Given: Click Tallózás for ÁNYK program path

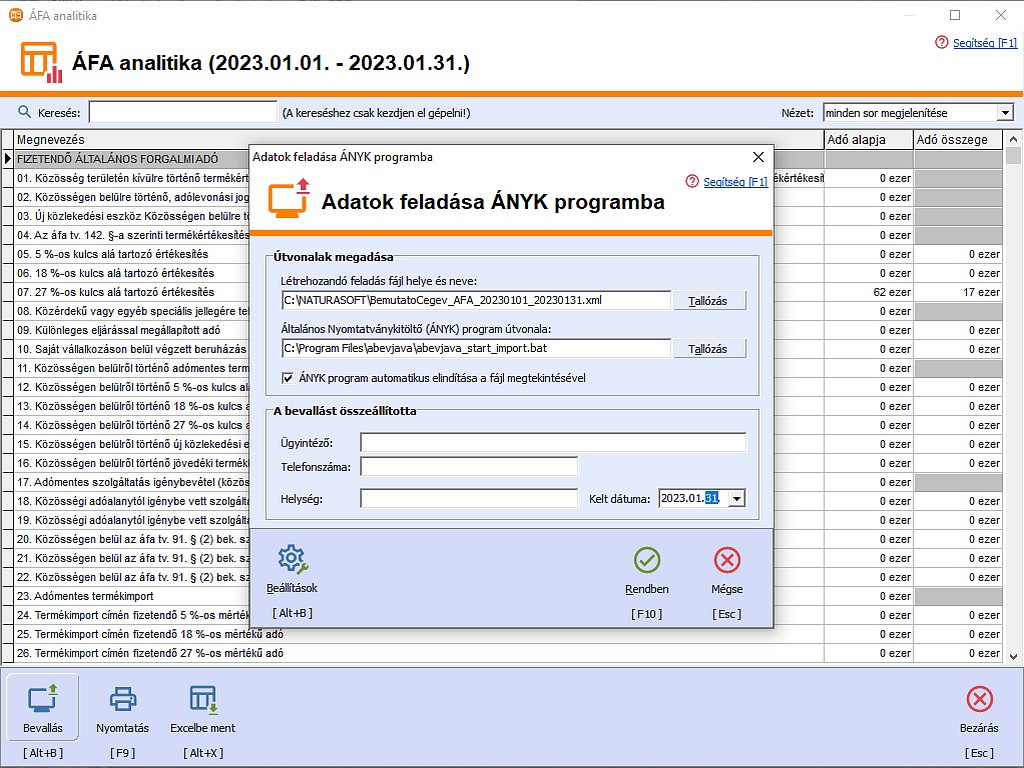Looking at the screenshot, I should click(709, 349).
